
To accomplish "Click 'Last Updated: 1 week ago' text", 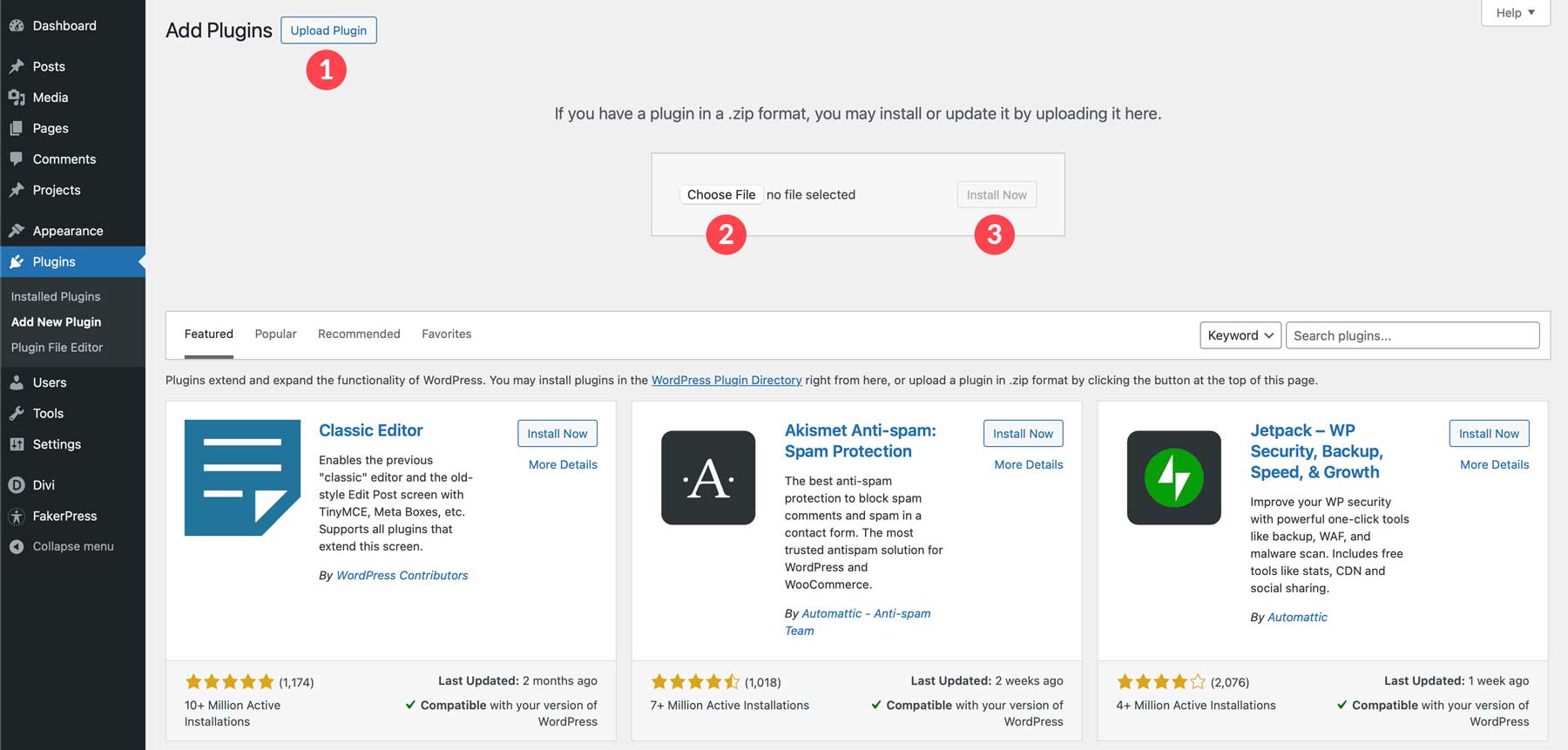I will pyautogui.click(x=1456, y=681).
